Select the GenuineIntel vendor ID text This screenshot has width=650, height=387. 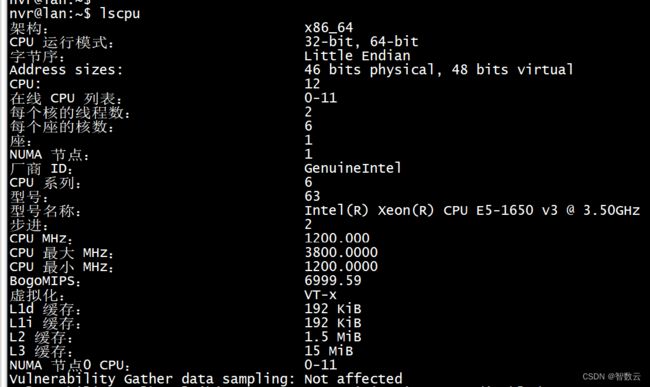(353, 168)
